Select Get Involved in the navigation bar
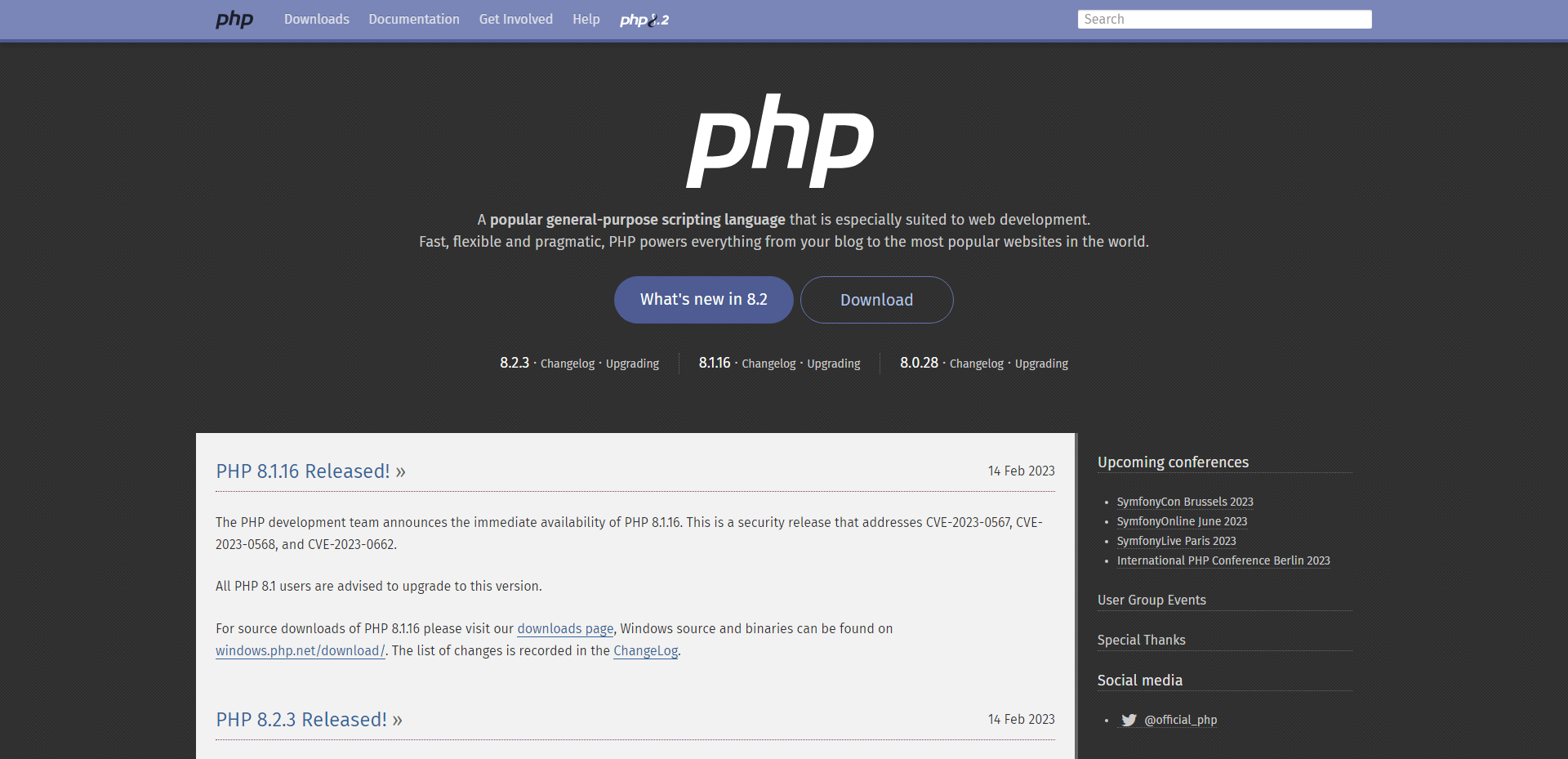The image size is (1568, 759). pyautogui.click(x=515, y=19)
